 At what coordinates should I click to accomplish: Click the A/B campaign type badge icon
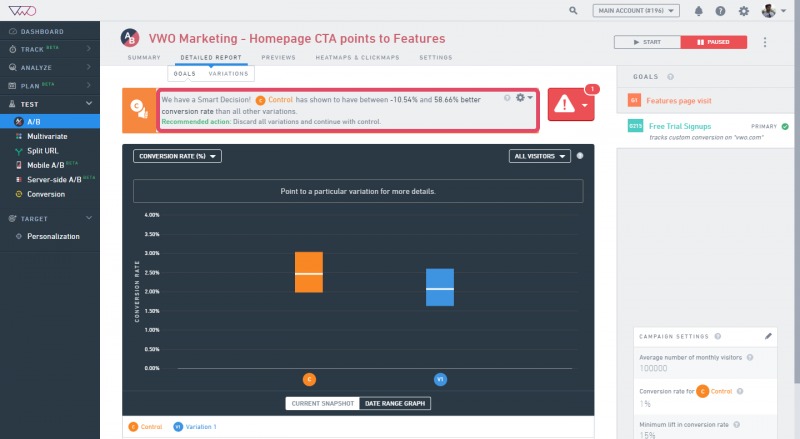[130, 38]
